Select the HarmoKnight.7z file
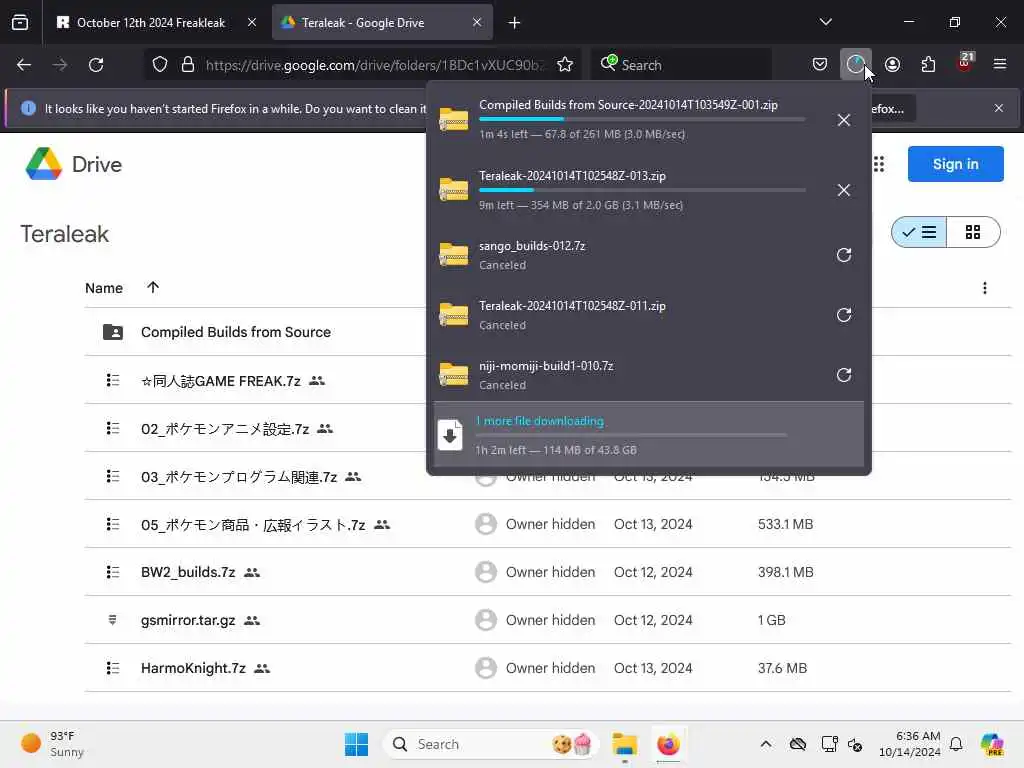 pos(193,668)
